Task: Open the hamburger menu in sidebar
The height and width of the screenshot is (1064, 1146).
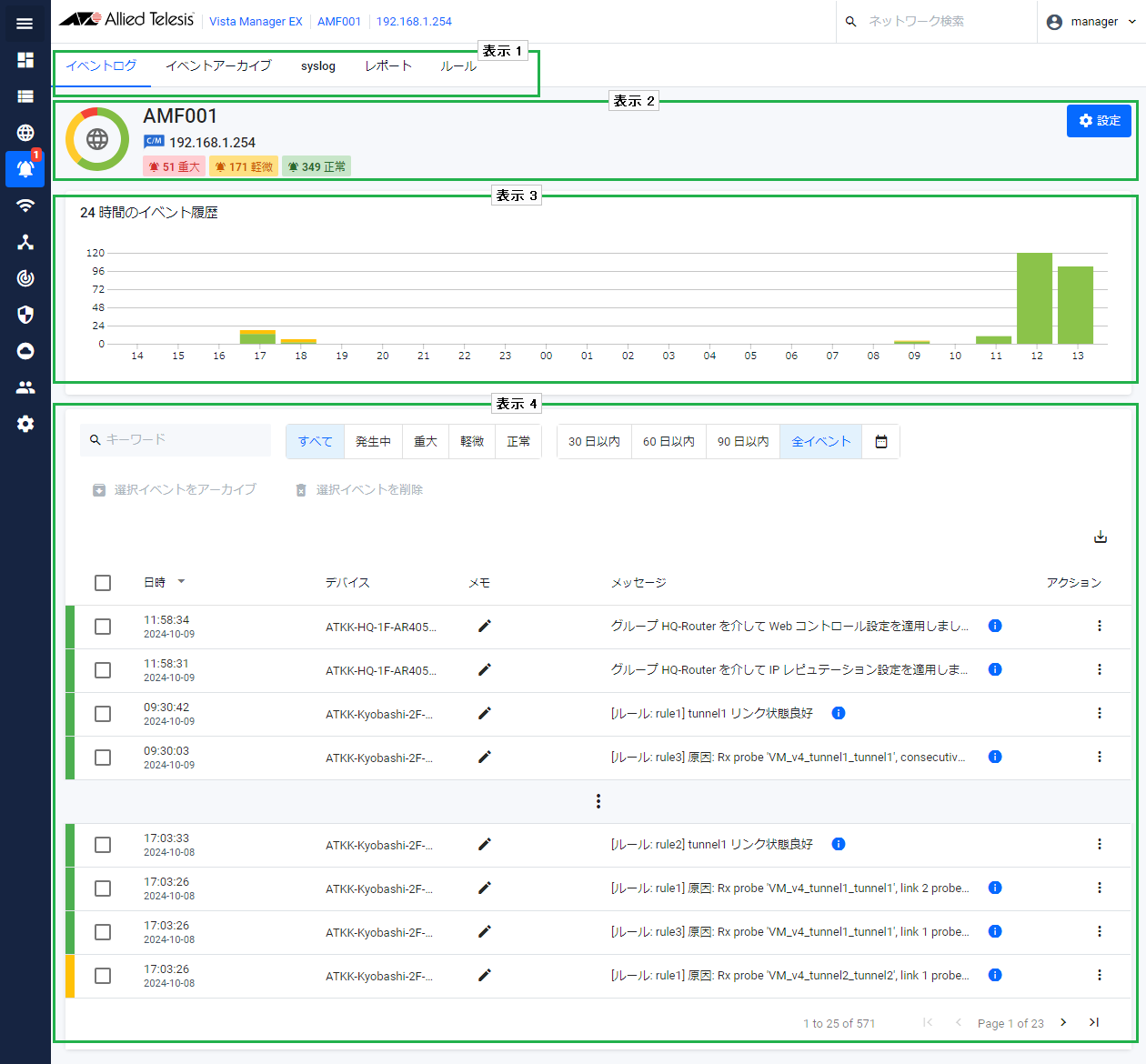Action: (25, 24)
